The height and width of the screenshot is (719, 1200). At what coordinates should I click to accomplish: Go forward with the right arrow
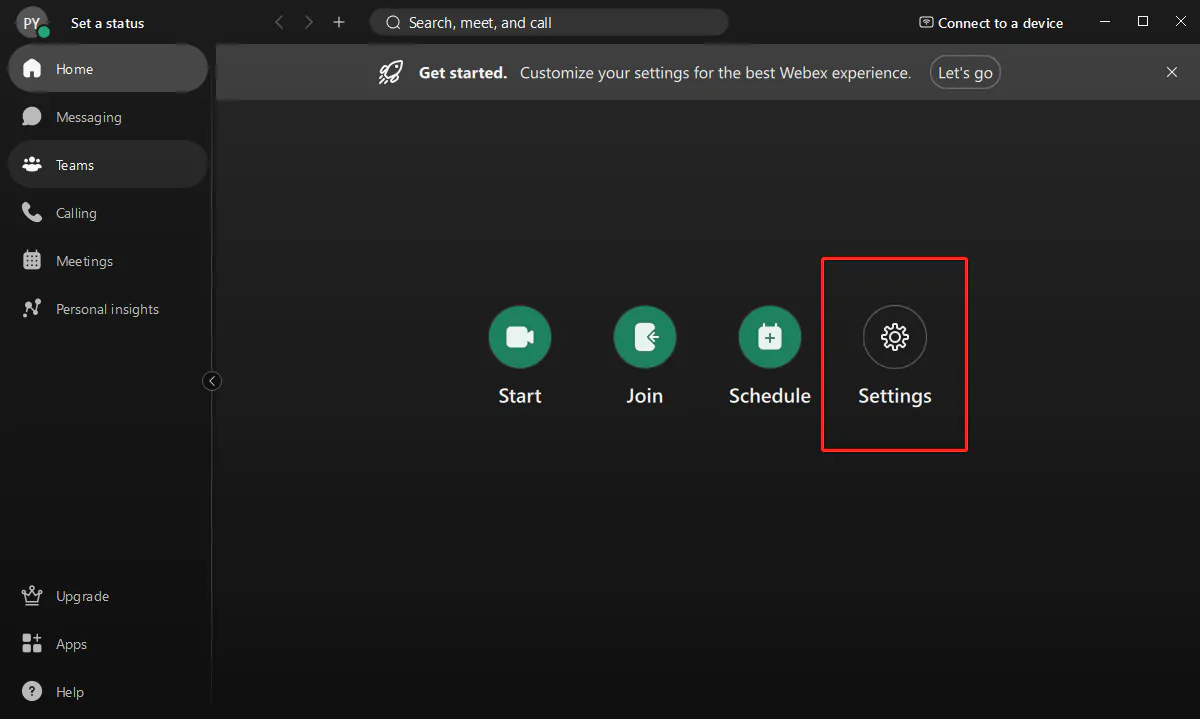309,22
